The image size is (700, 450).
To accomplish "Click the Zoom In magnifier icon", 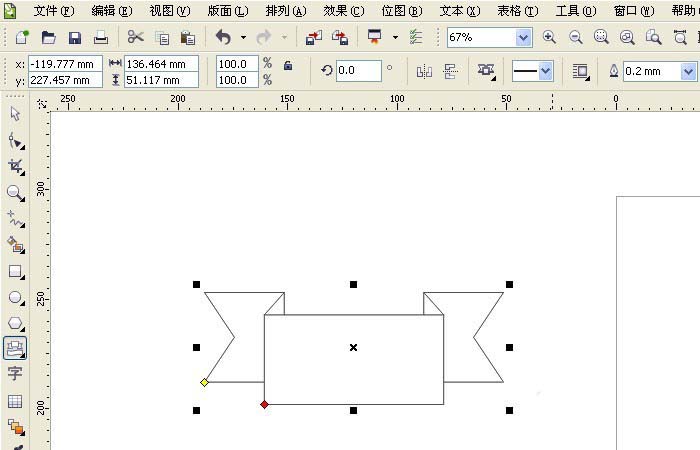I will coord(549,37).
